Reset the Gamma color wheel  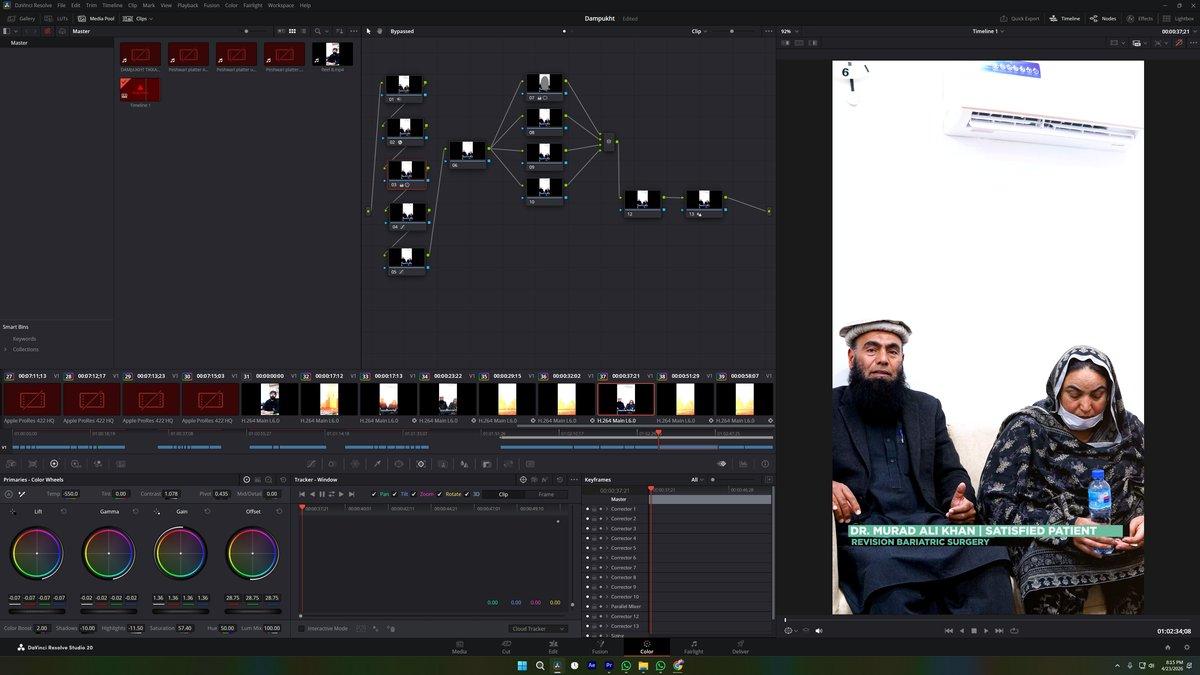click(136, 511)
